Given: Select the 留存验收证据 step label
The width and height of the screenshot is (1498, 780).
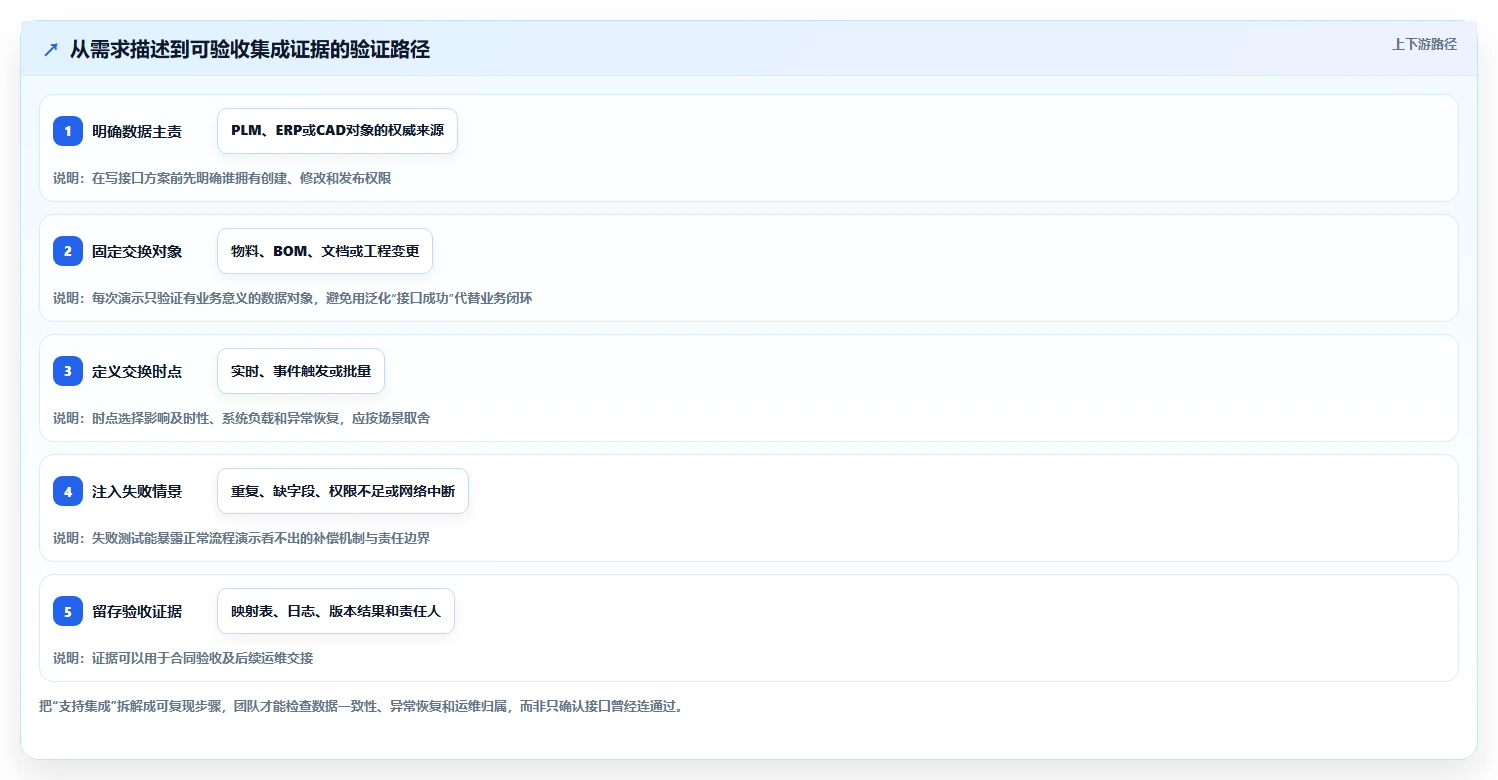Looking at the screenshot, I should pos(137,611).
